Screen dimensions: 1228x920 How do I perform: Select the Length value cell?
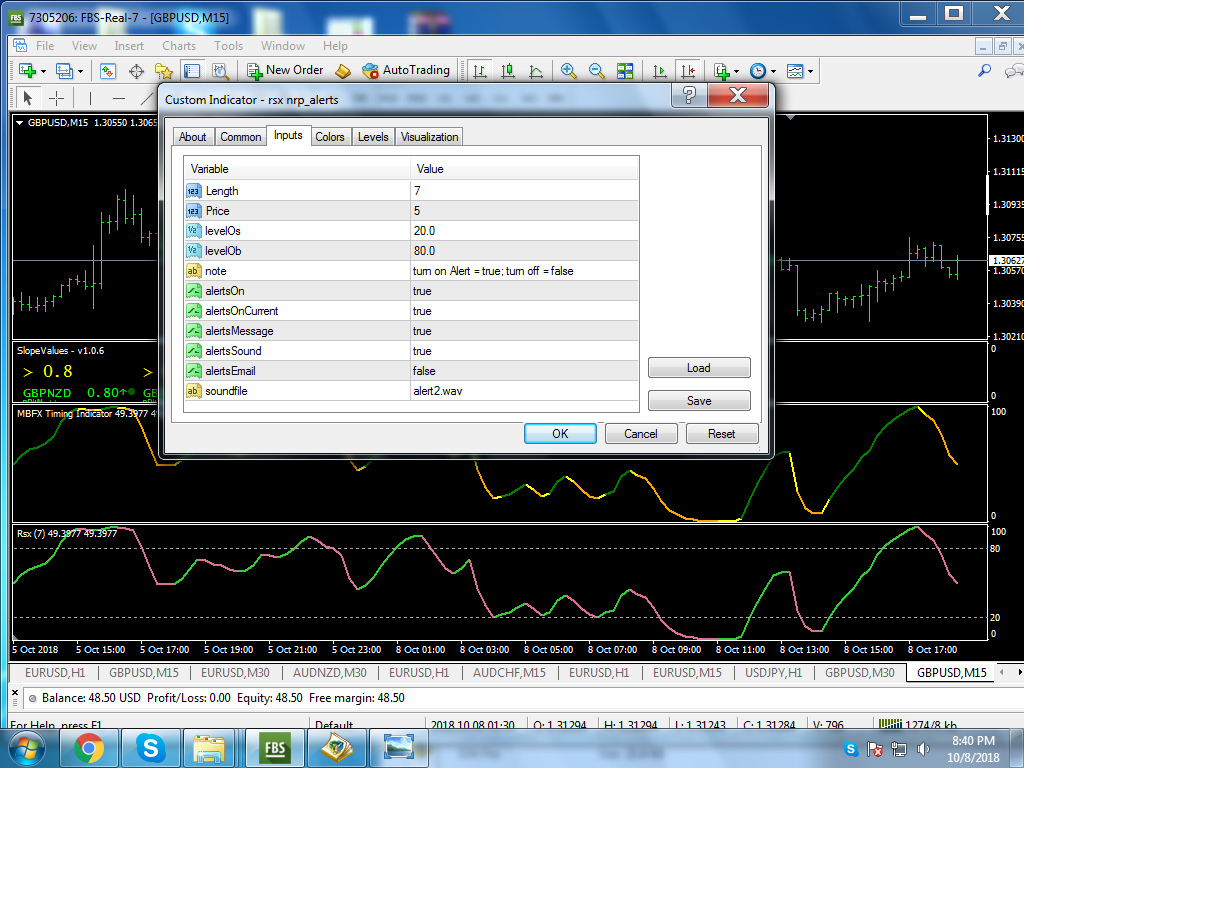pos(524,191)
